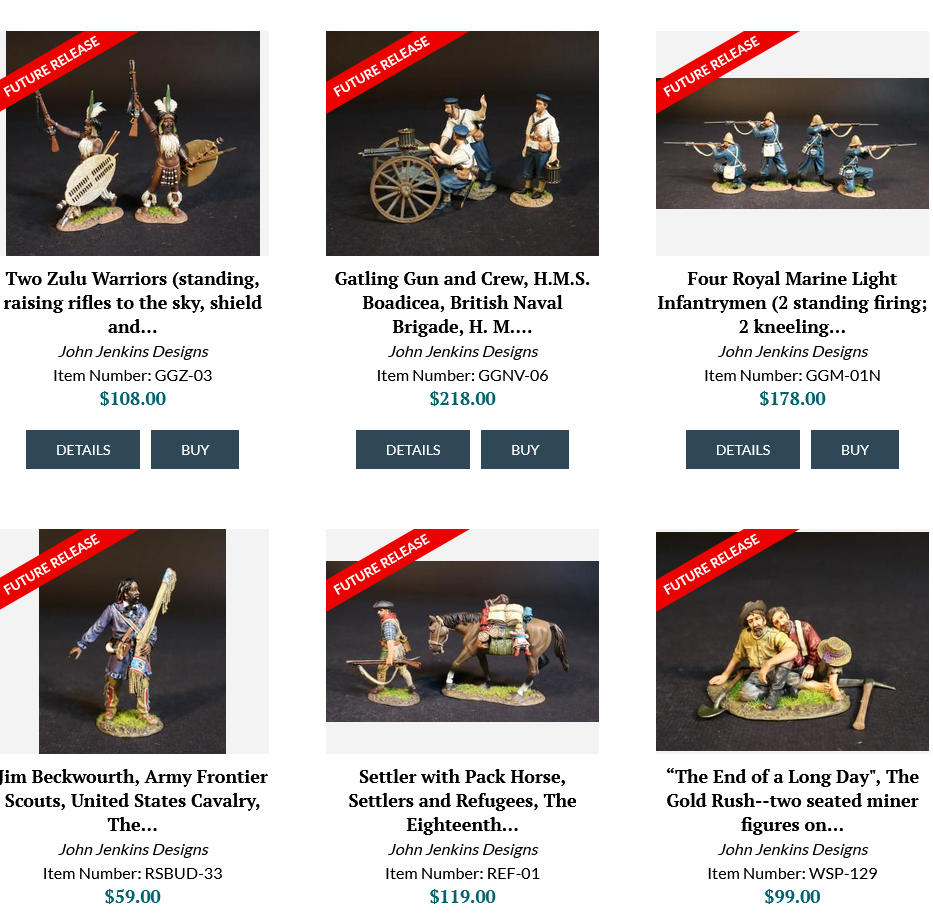The image size is (933, 914).
Task: View DETAILS for item GGM-01N
Action: tap(743, 450)
